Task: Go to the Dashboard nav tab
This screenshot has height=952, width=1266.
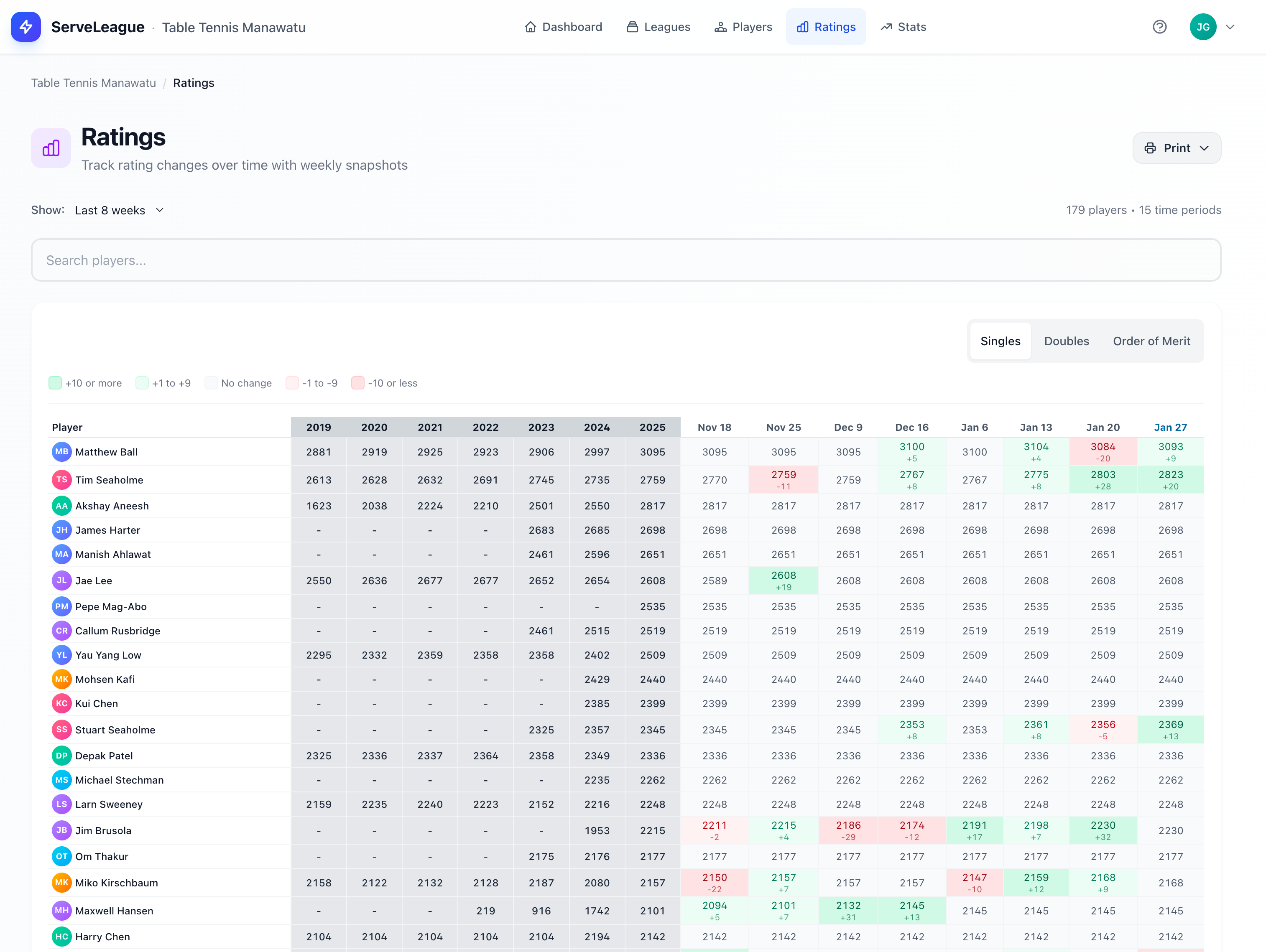Action: (563, 27)
